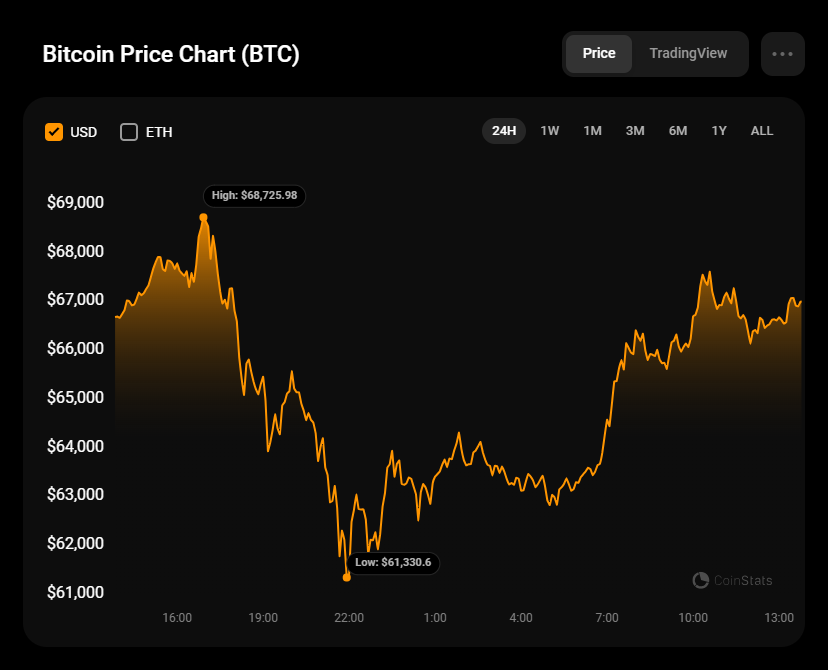This screenshot has width=828, height=670.
Task: Click the $65,000 price axis label
Action: click(75, 397)
